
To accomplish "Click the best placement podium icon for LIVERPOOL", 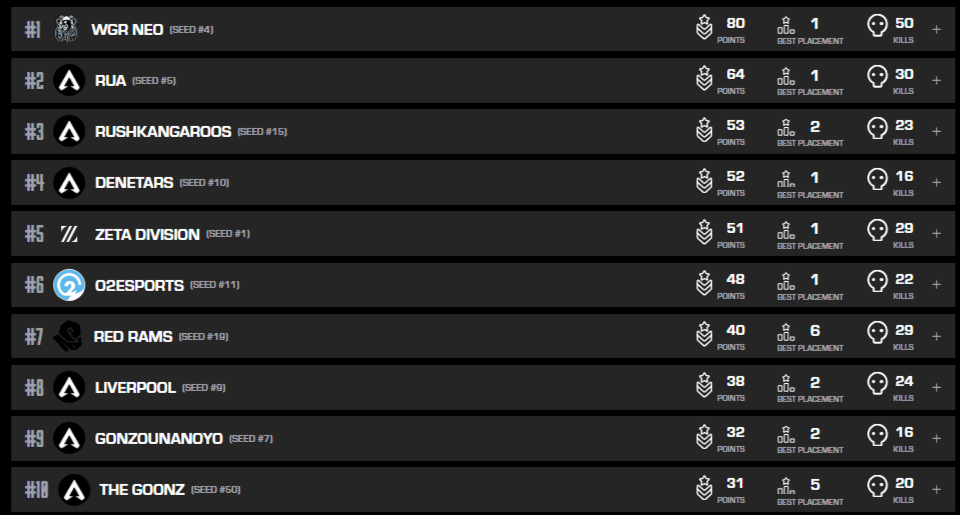I will point(786,387).
